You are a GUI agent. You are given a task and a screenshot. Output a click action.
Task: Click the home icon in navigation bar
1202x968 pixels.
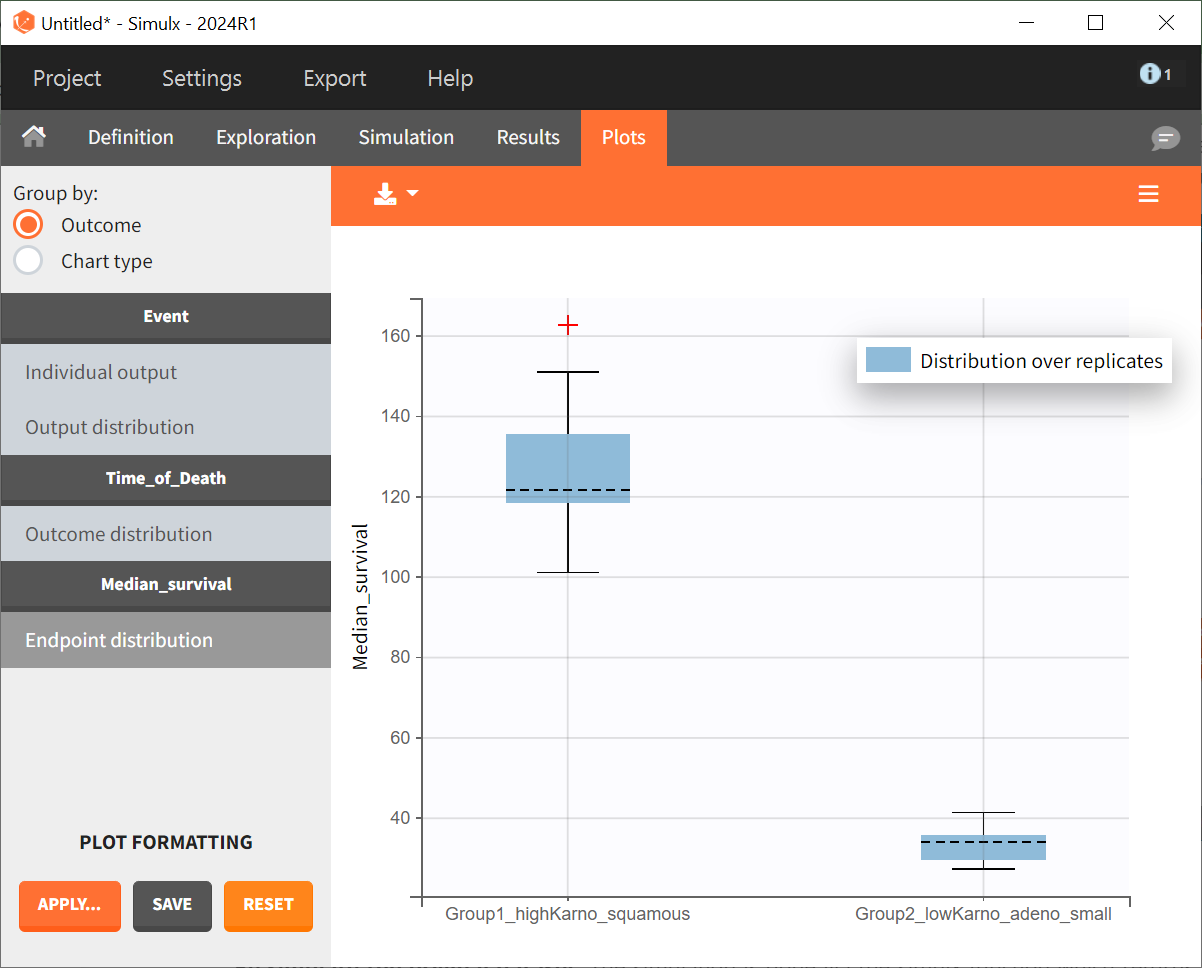point(34,137)
